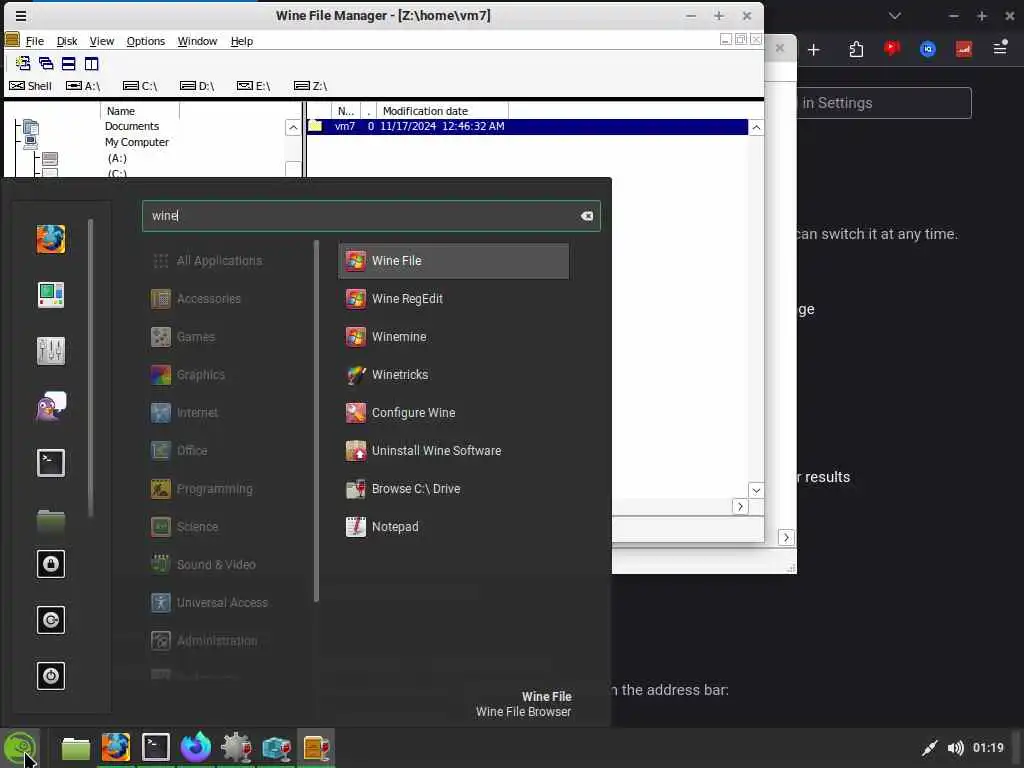Click the power off button

point(51,676)
